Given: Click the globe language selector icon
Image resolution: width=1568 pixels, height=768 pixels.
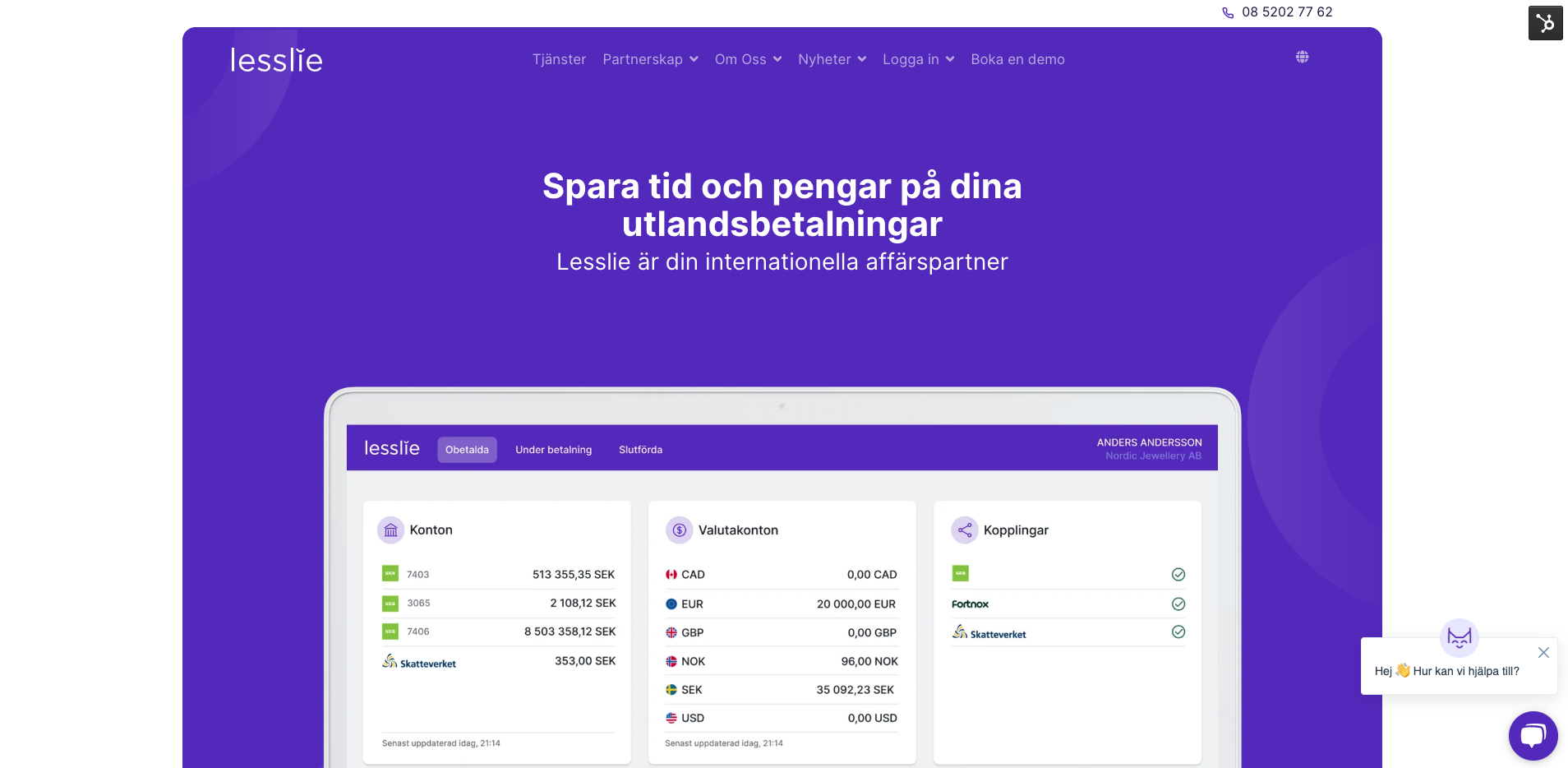Looking at the screenshot, I should point(1302,57).
